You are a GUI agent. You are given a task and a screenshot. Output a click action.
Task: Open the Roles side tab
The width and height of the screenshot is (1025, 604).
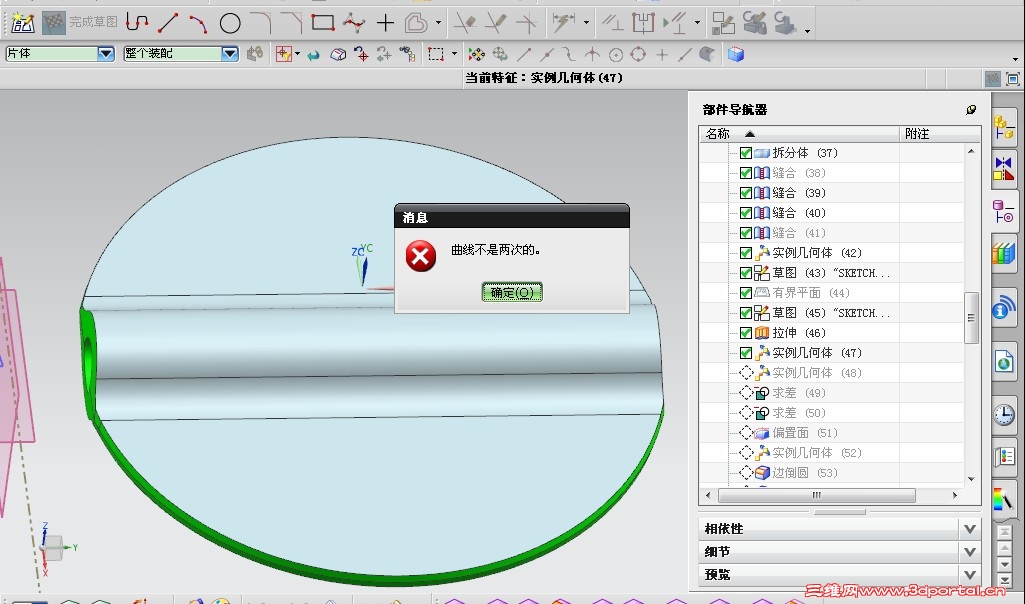coord(1004,456)
